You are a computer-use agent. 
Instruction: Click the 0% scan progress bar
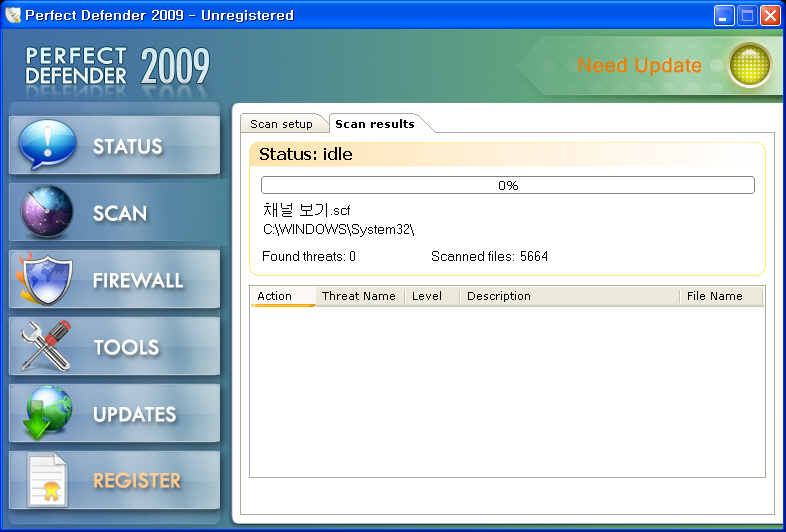click(x=508, y=185)
